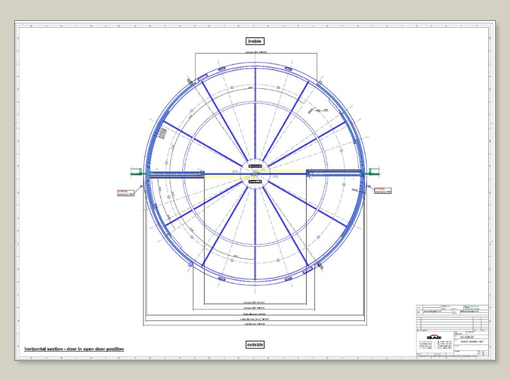The height and width of the screenshot is (380, 510).
Task: Click the lowest outer diameter dimension text
Action: (255, 324)
